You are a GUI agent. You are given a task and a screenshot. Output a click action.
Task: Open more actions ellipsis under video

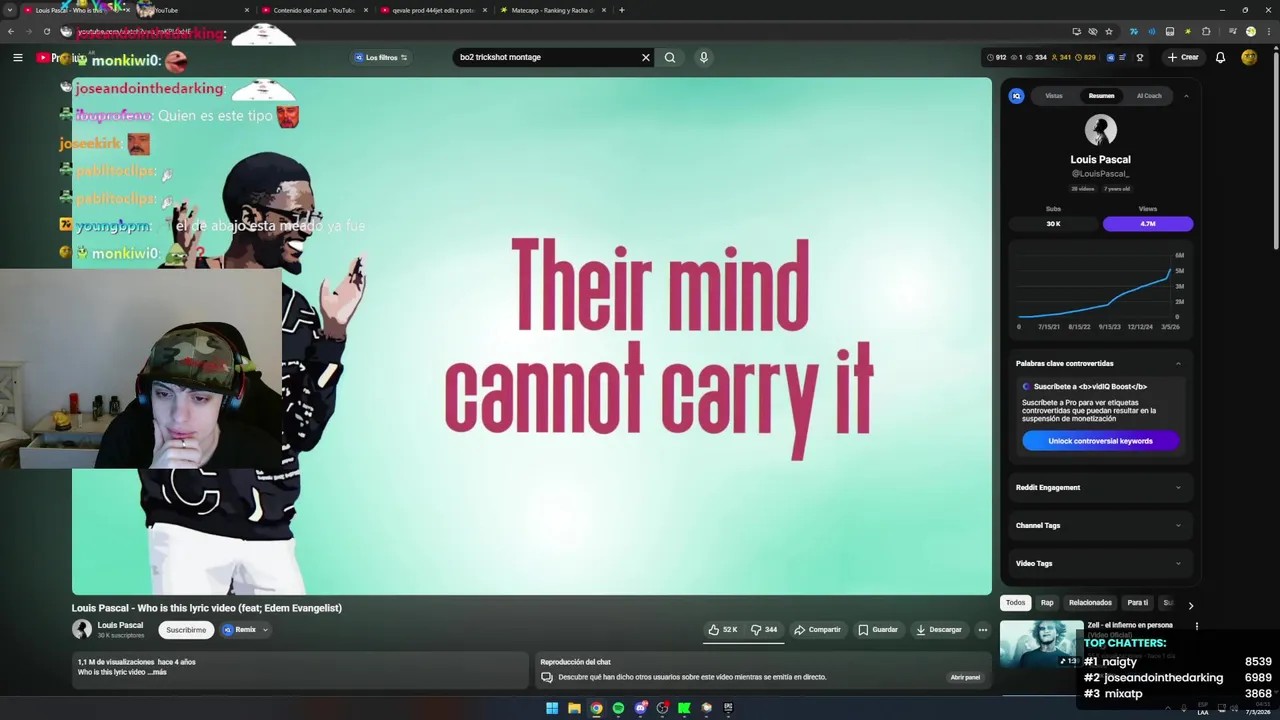pos(982,630)
